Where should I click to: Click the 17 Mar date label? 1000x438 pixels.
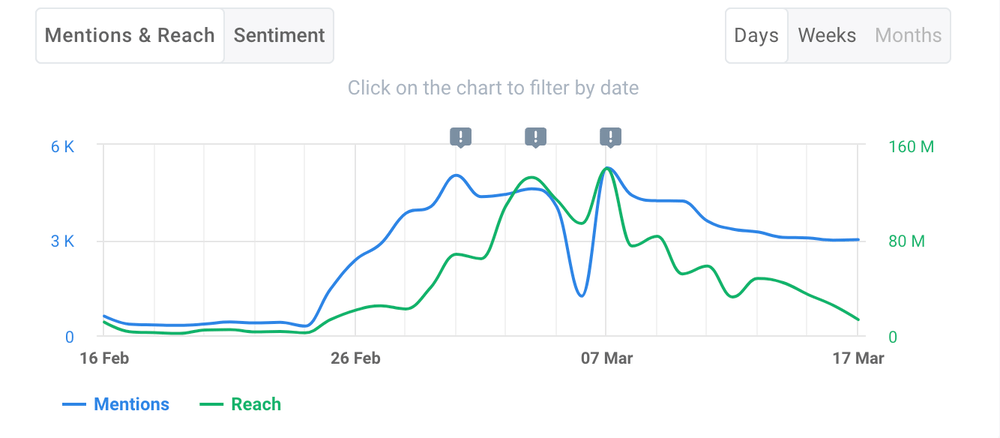[x=858, y=358]
